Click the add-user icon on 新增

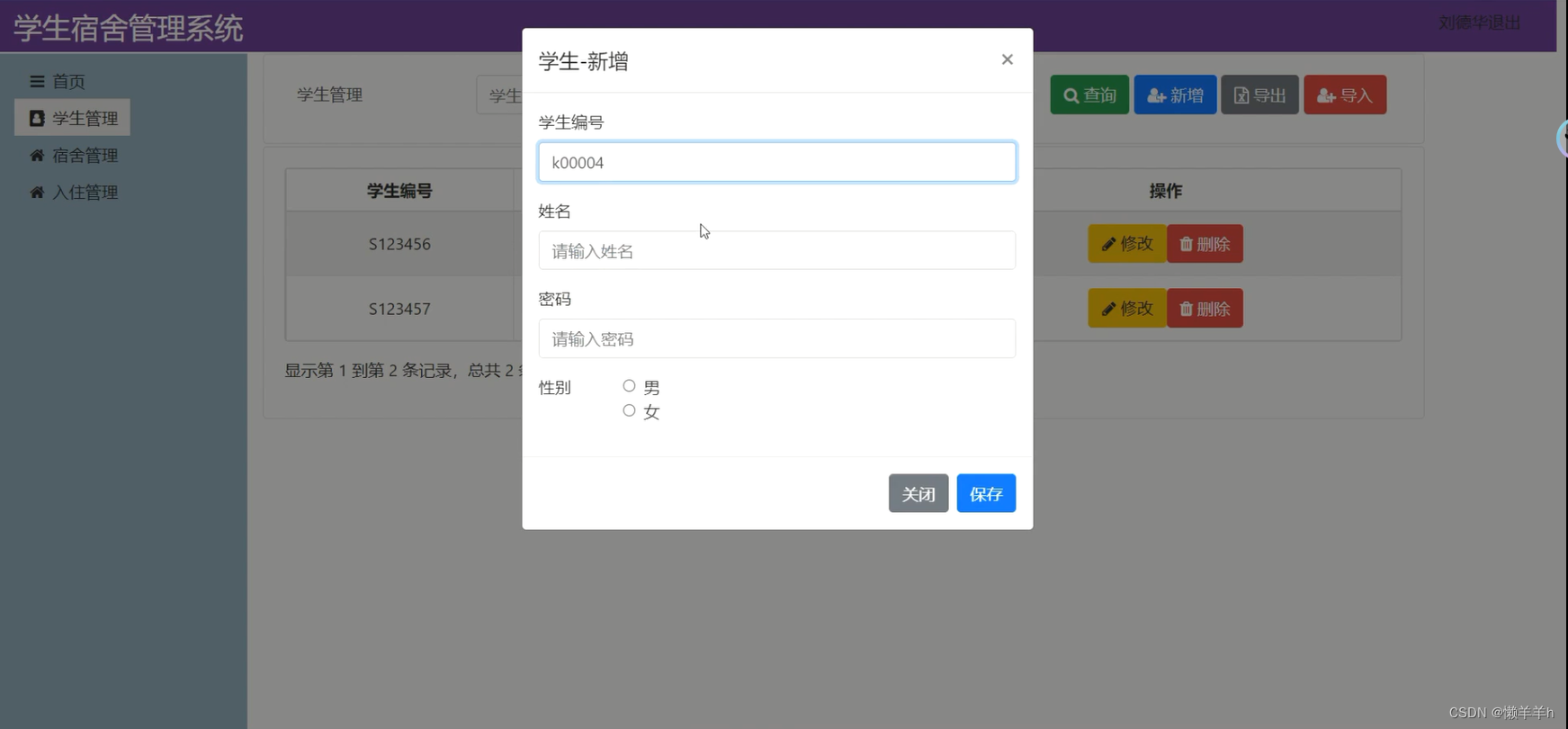1157,95
